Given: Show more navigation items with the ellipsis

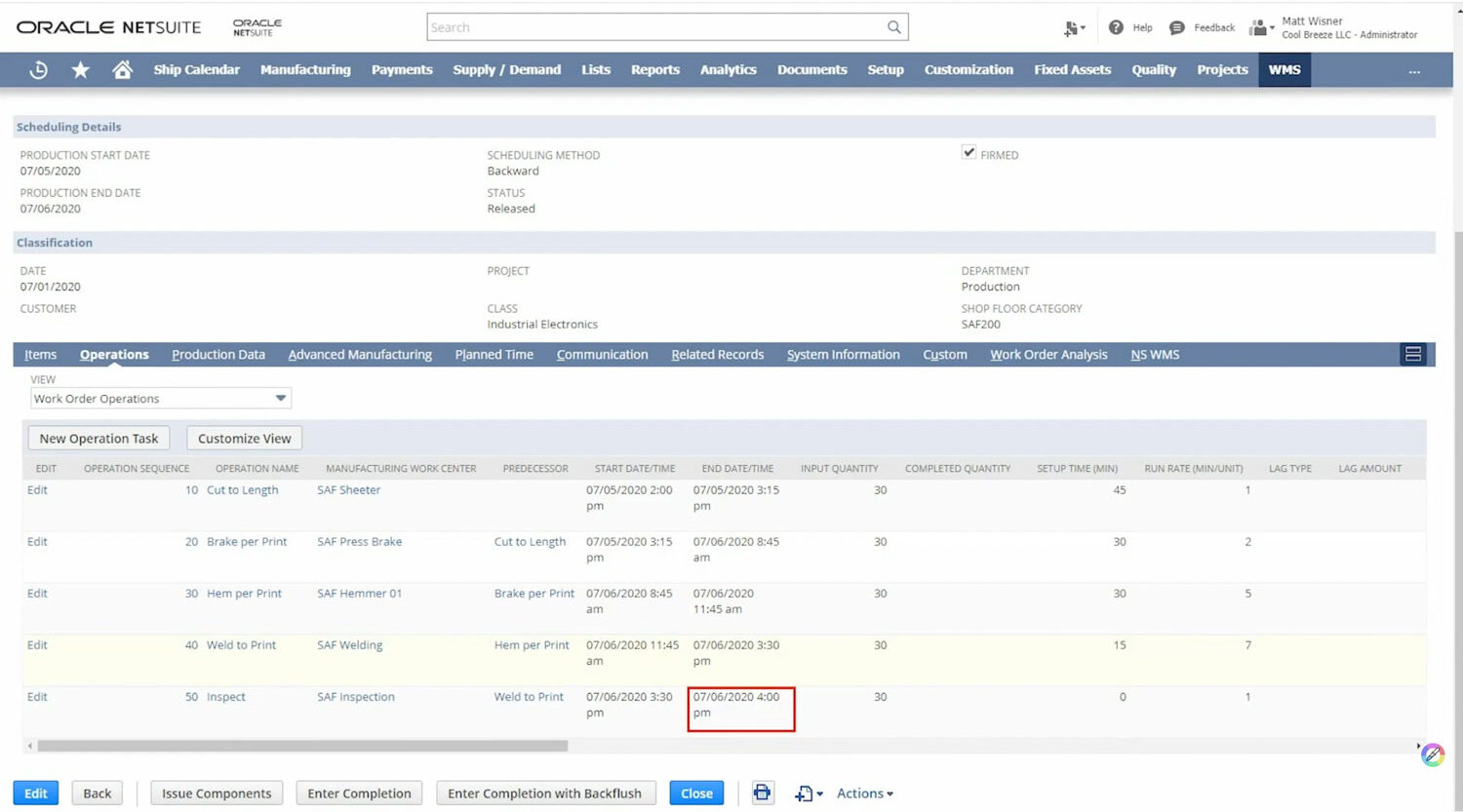Looking at the screenshot, I should tap(1414, 71).
